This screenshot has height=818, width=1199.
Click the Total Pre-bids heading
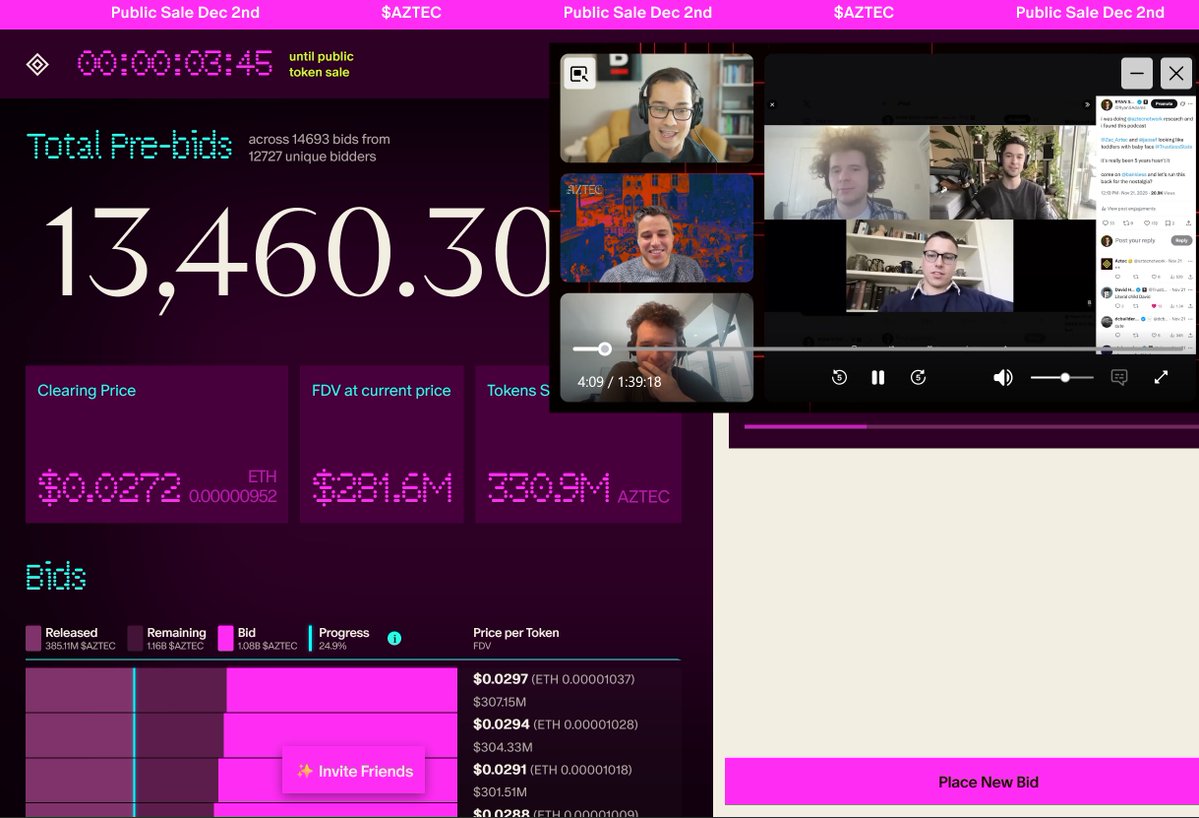coord(129,146)
